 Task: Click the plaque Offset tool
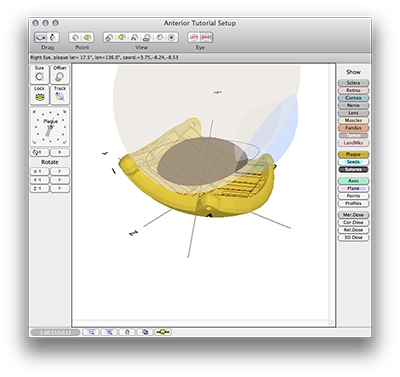[x=60, y=74]
